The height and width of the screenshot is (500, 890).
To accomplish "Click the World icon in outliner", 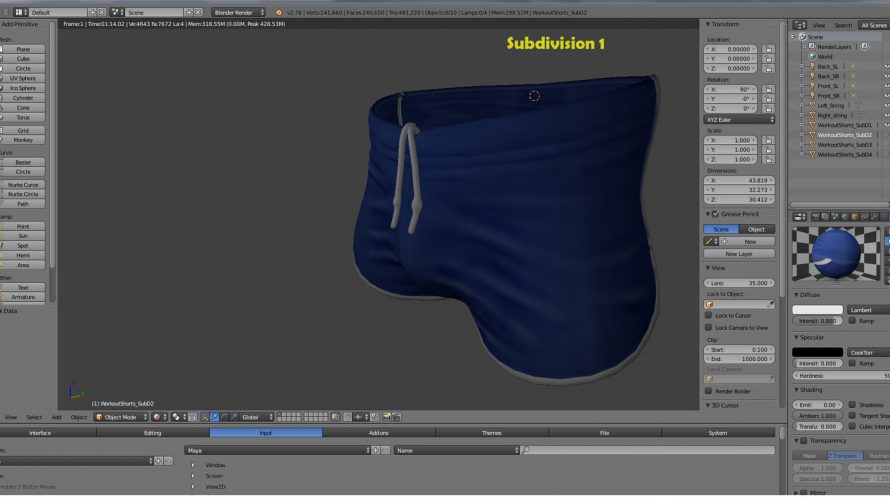I will [812, 57].
